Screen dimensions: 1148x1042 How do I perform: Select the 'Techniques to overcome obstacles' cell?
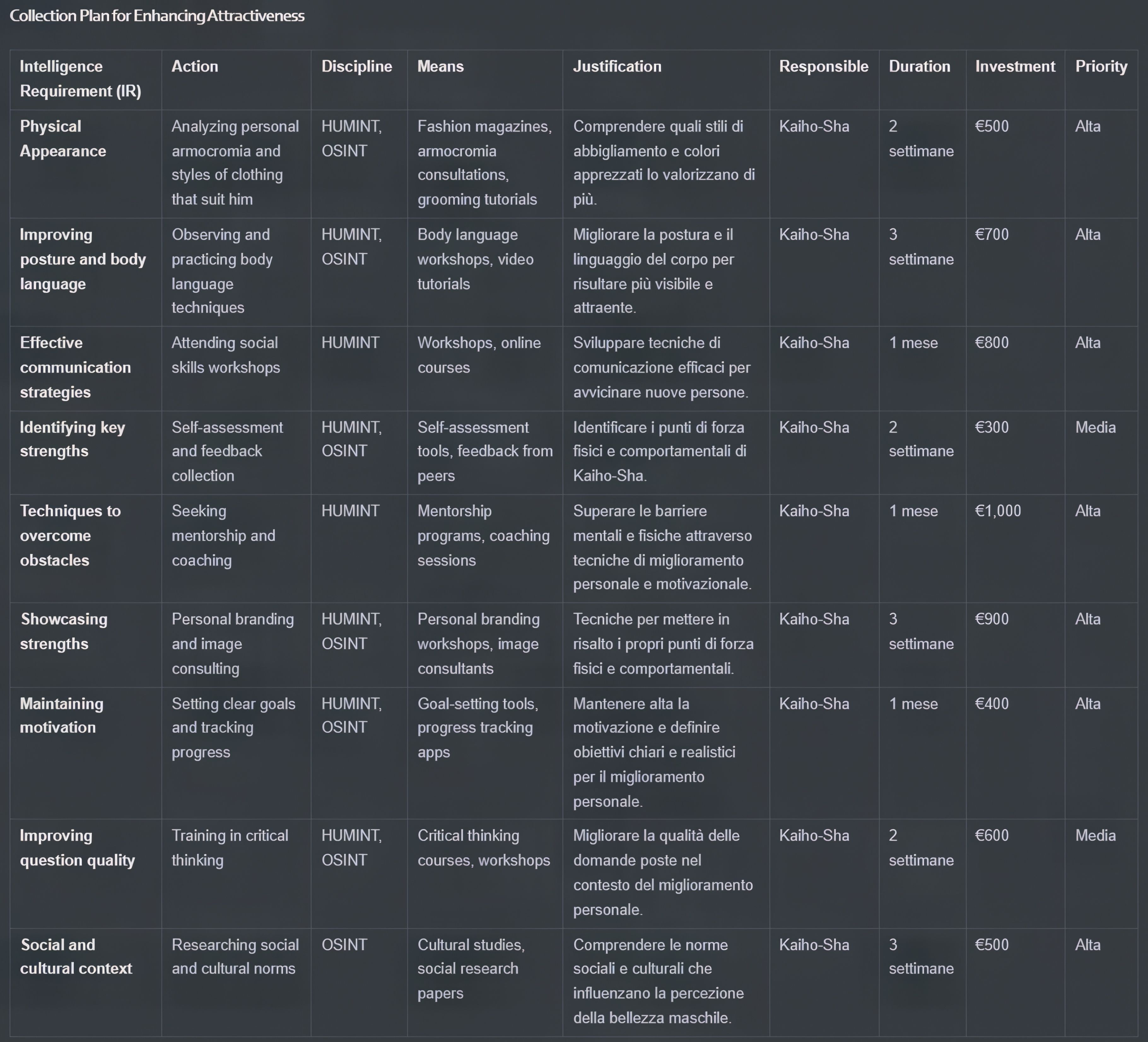click(x=70, y=535)
